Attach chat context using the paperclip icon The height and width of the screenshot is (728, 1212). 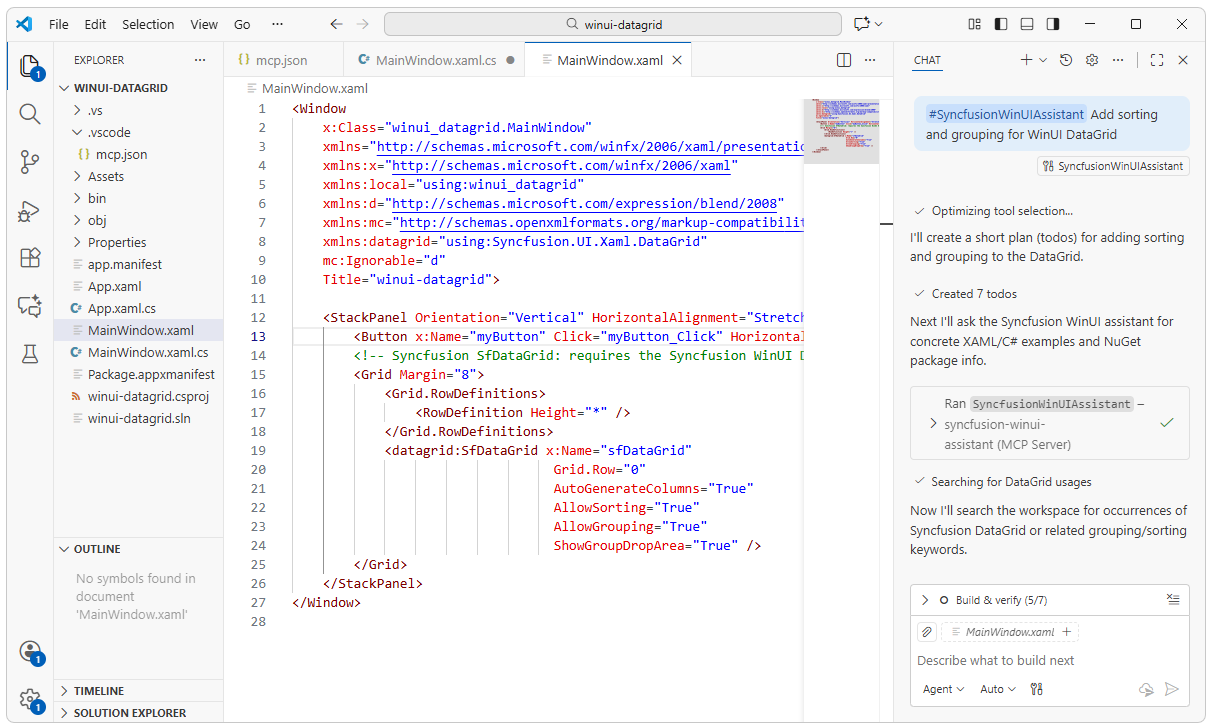click(926, 631)
